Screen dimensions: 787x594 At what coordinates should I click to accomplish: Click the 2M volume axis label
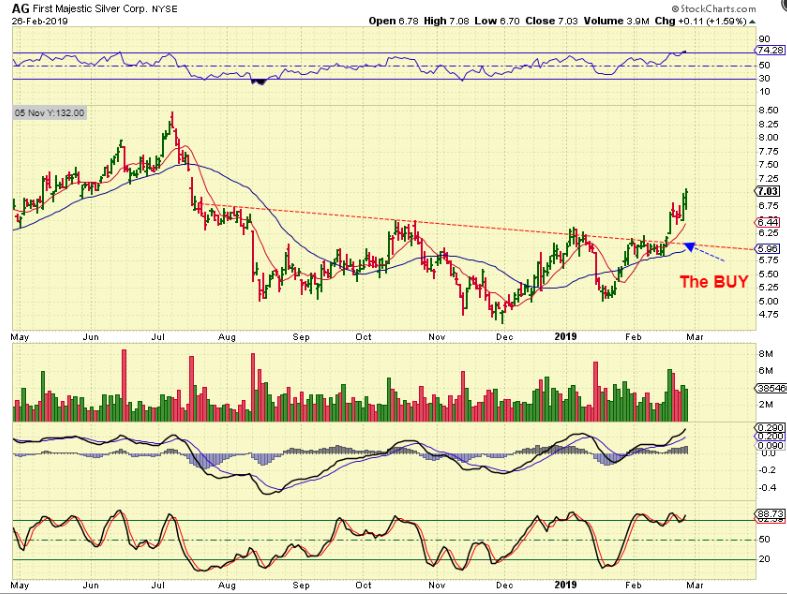(x=765, y=405)
